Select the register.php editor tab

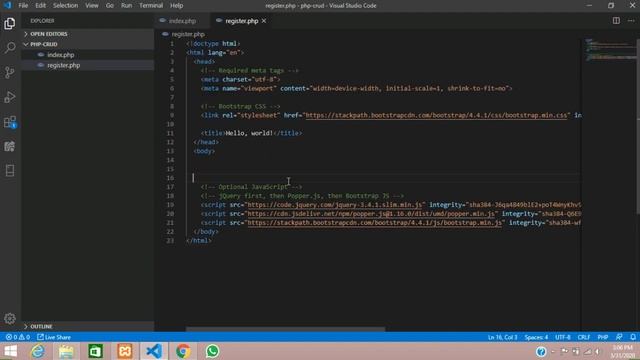pyautogui.click(x=241, y=21)
